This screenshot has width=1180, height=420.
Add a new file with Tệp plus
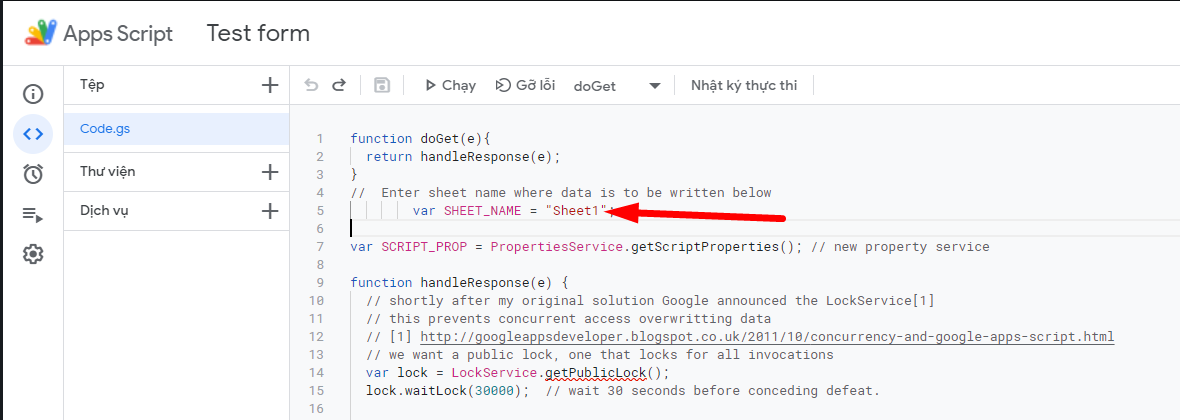tap(269, 85)
